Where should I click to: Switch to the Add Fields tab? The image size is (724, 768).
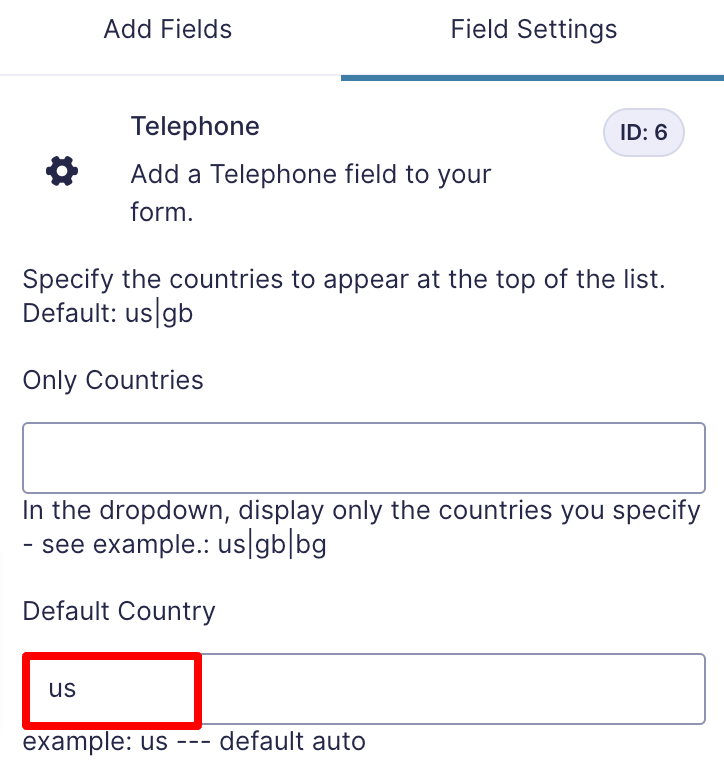tap(168, 29)
